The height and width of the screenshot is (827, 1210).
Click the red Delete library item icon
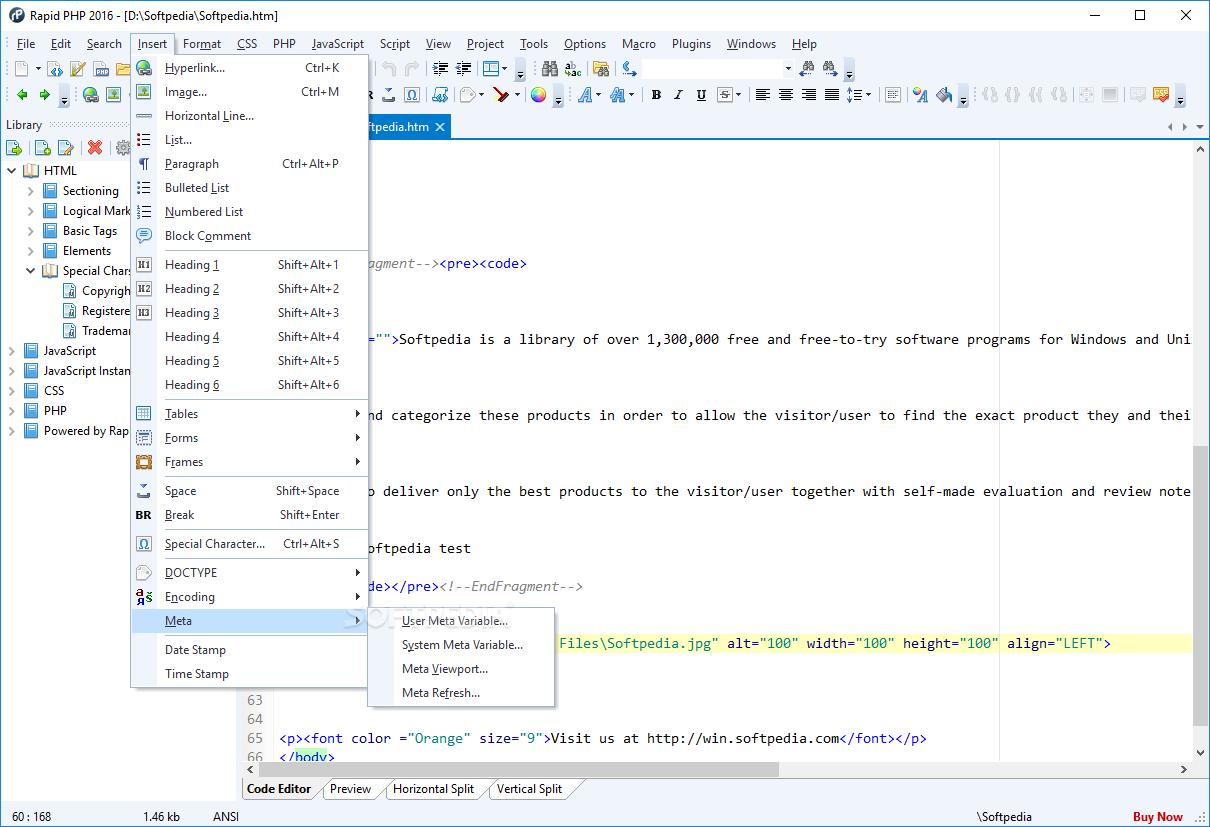95,148
